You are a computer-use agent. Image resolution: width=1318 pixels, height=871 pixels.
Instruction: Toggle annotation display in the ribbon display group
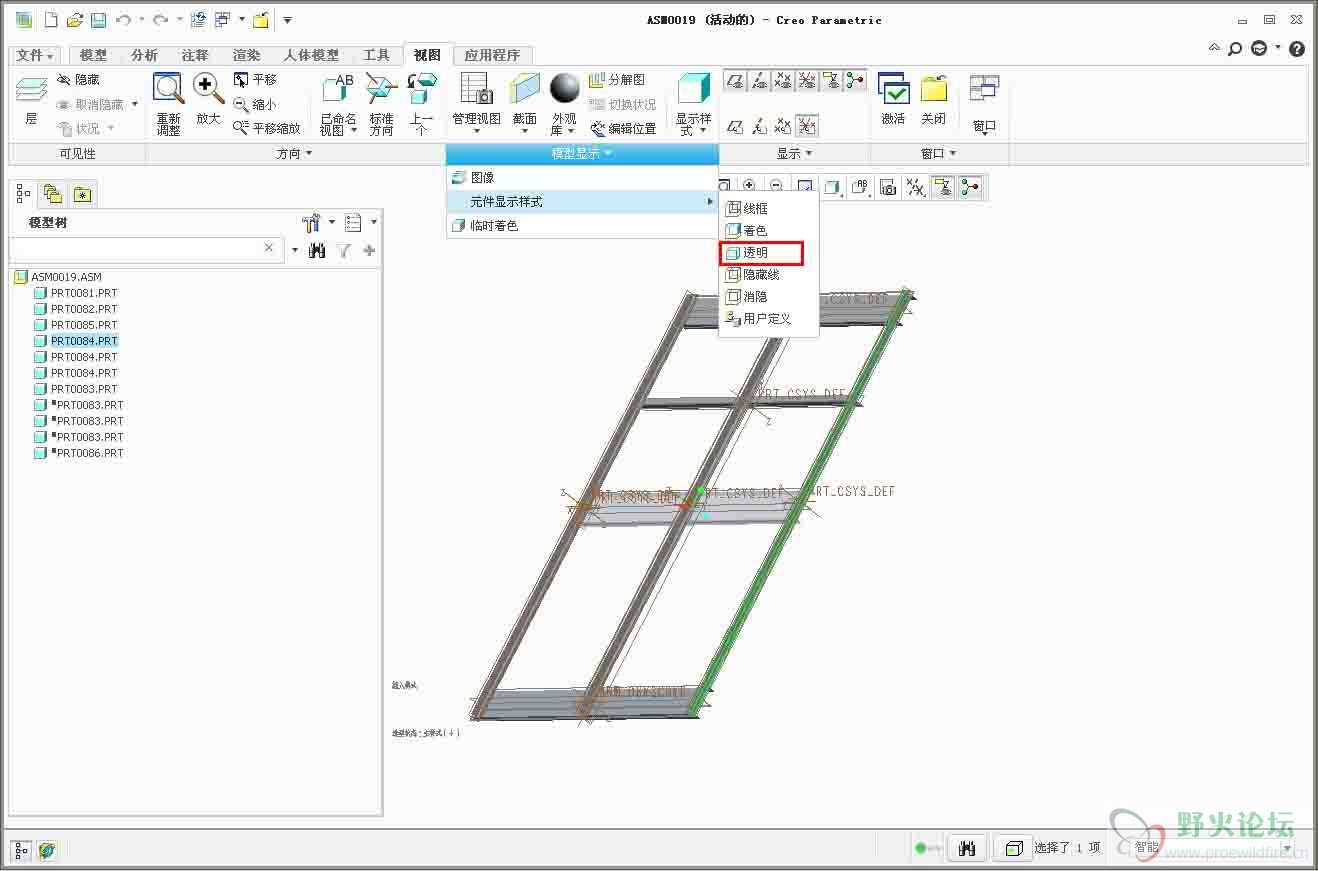(x=831, y=81)
